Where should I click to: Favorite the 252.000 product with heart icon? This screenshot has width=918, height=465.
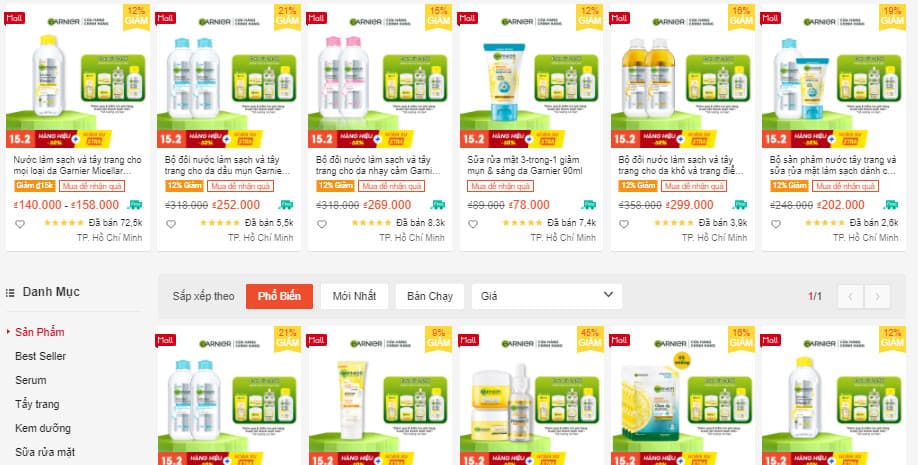(x=171, y=224)
